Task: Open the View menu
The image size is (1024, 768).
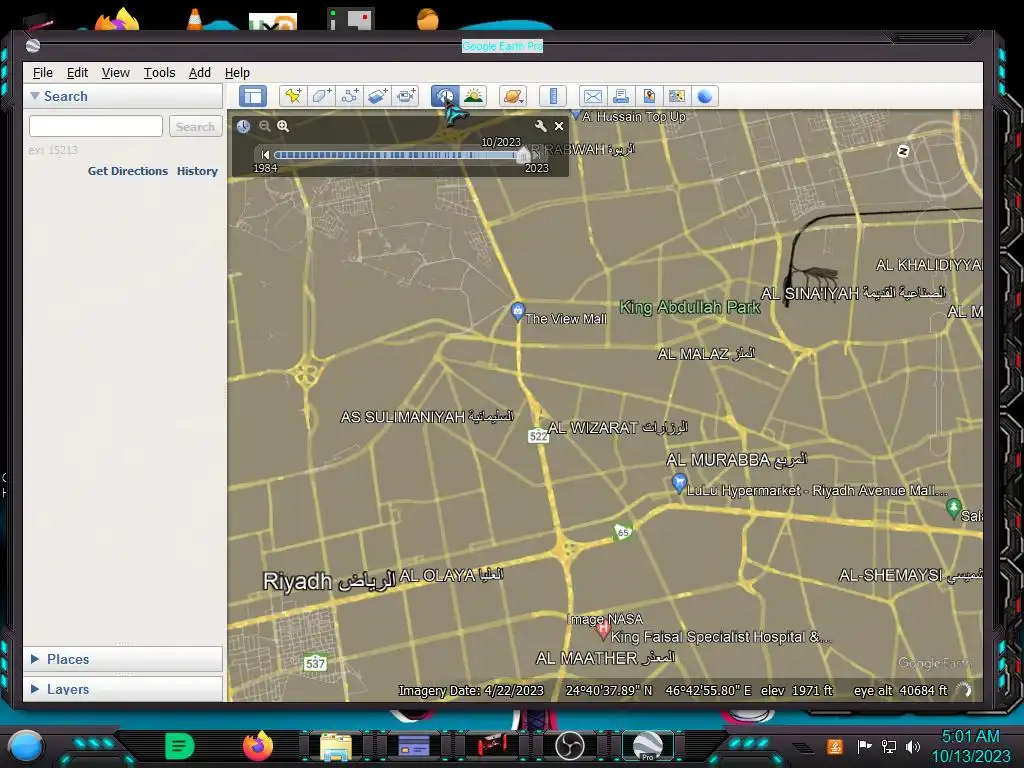Action: click(116, 72)
